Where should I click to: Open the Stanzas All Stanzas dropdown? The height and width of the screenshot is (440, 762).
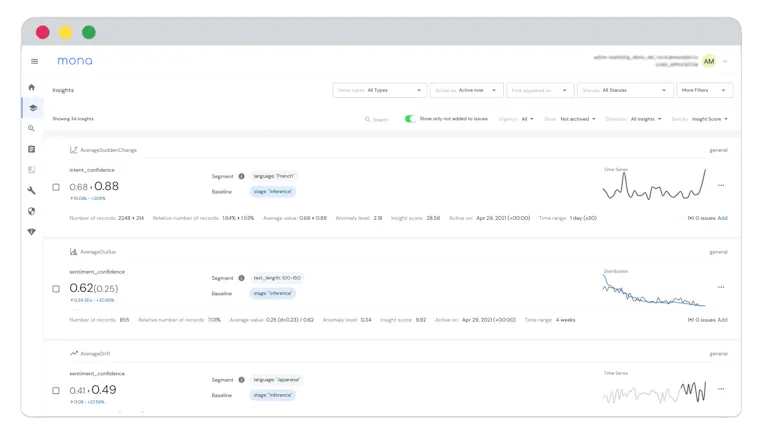[x=625, y=90]
